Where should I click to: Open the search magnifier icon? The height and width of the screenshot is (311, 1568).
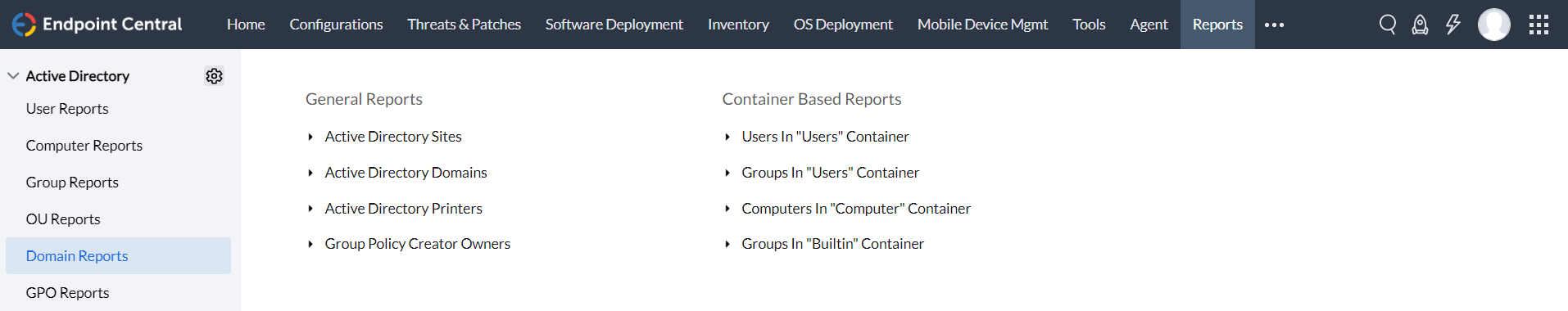[1388, 25]
